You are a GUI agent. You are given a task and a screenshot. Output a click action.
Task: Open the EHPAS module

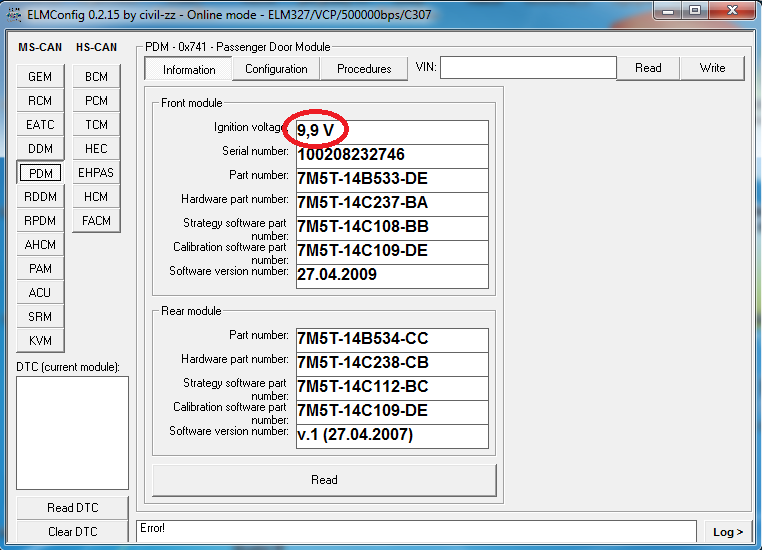(x=96, y=173)
